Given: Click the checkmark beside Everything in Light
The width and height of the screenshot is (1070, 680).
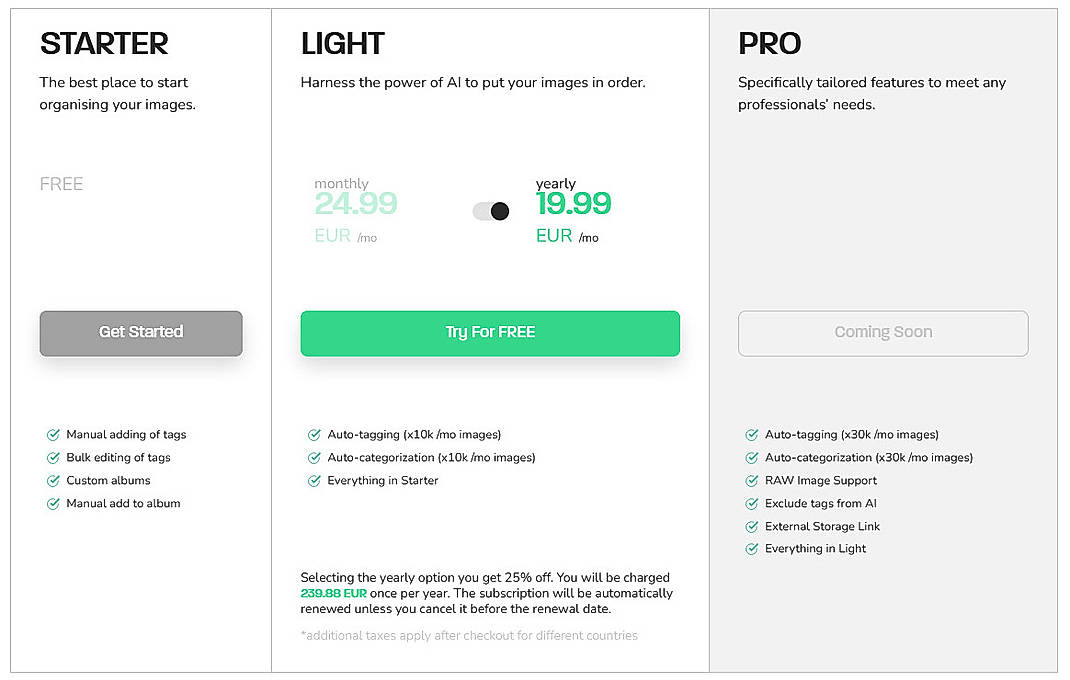Looking at the screenshot, I should pyautogui.click(x=751, y=548).
